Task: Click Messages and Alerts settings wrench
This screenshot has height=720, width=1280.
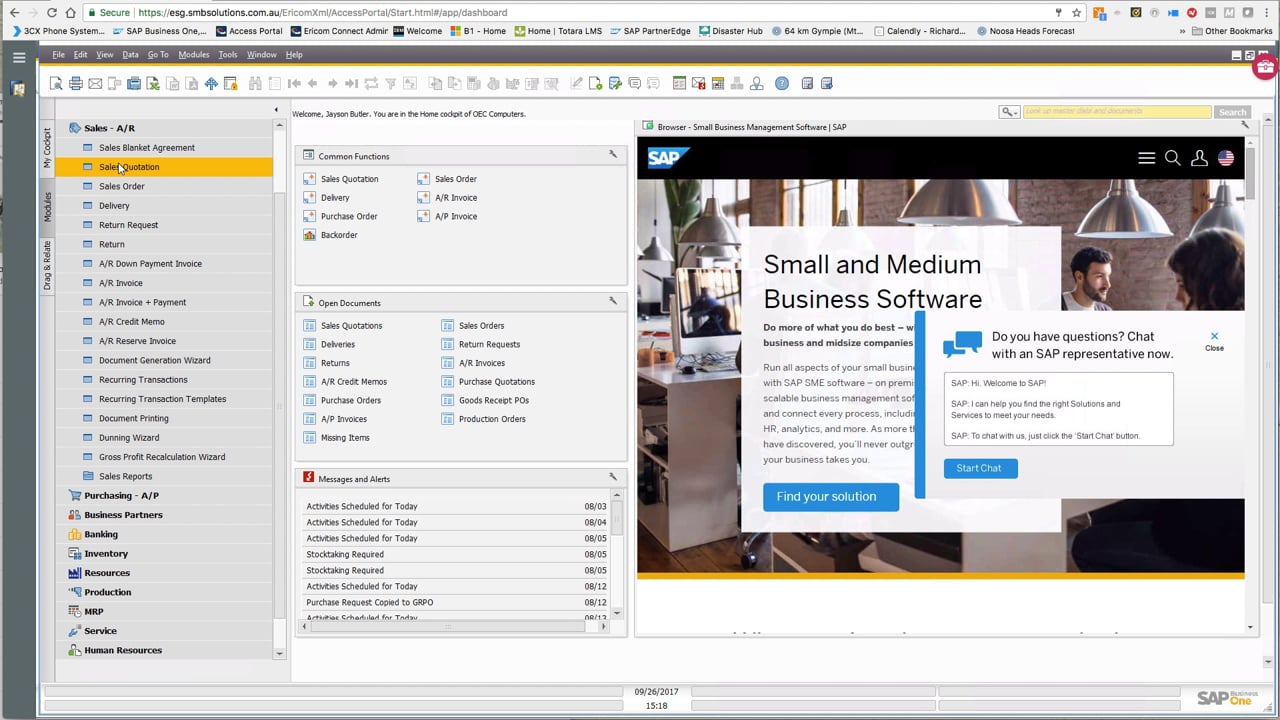Action: click(613, 477)
